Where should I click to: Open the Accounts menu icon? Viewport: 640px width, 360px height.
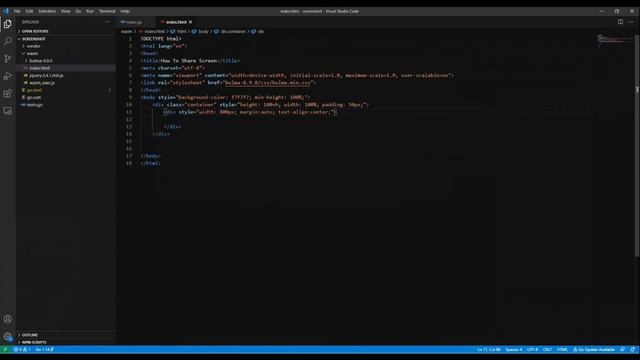pos(8,319)
